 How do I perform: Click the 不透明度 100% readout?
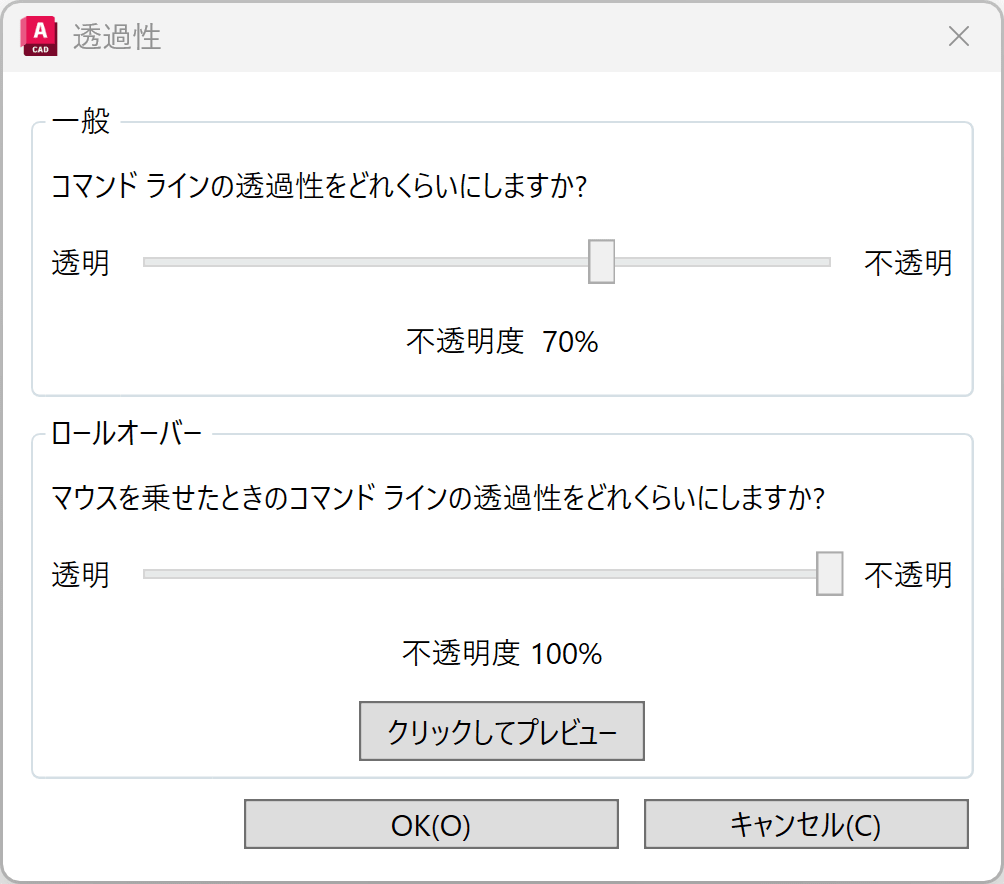click(502, 654)
